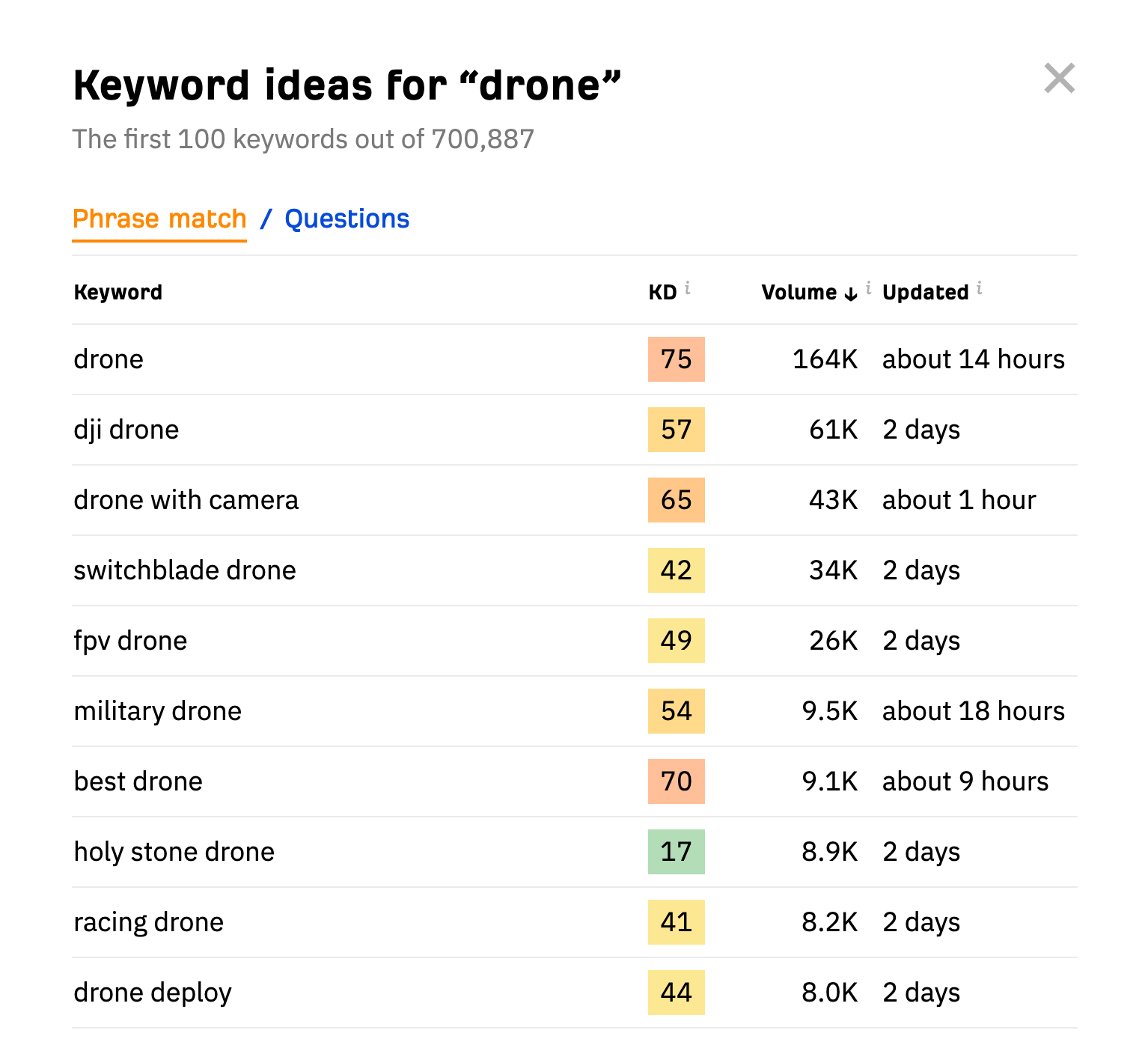
Task: Click the Volume info icon
Action: click(867, 287)
